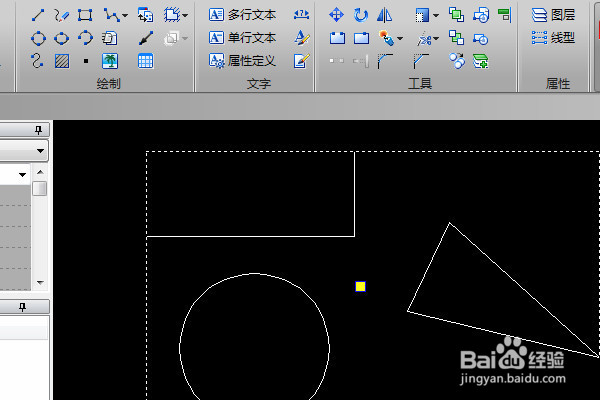Insert image with the palm tree icon

click(110, 61)
